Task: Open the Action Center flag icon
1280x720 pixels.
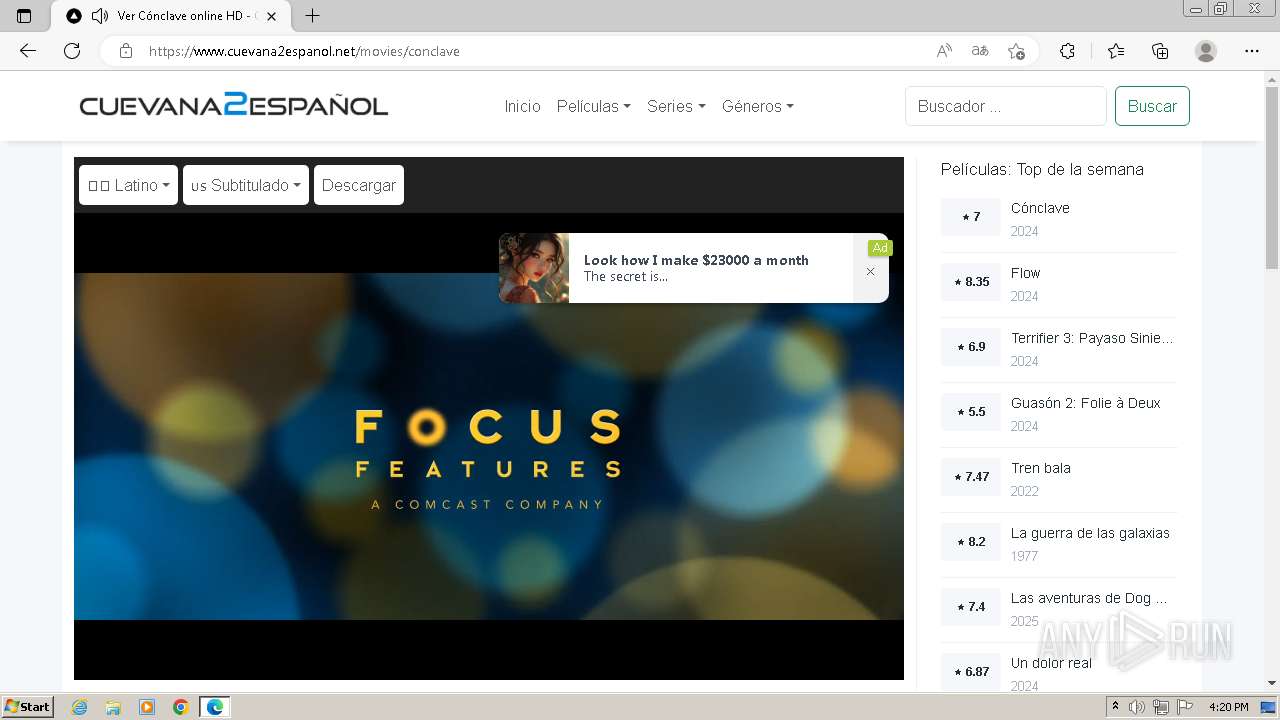Action: [x=1184, y=707]
